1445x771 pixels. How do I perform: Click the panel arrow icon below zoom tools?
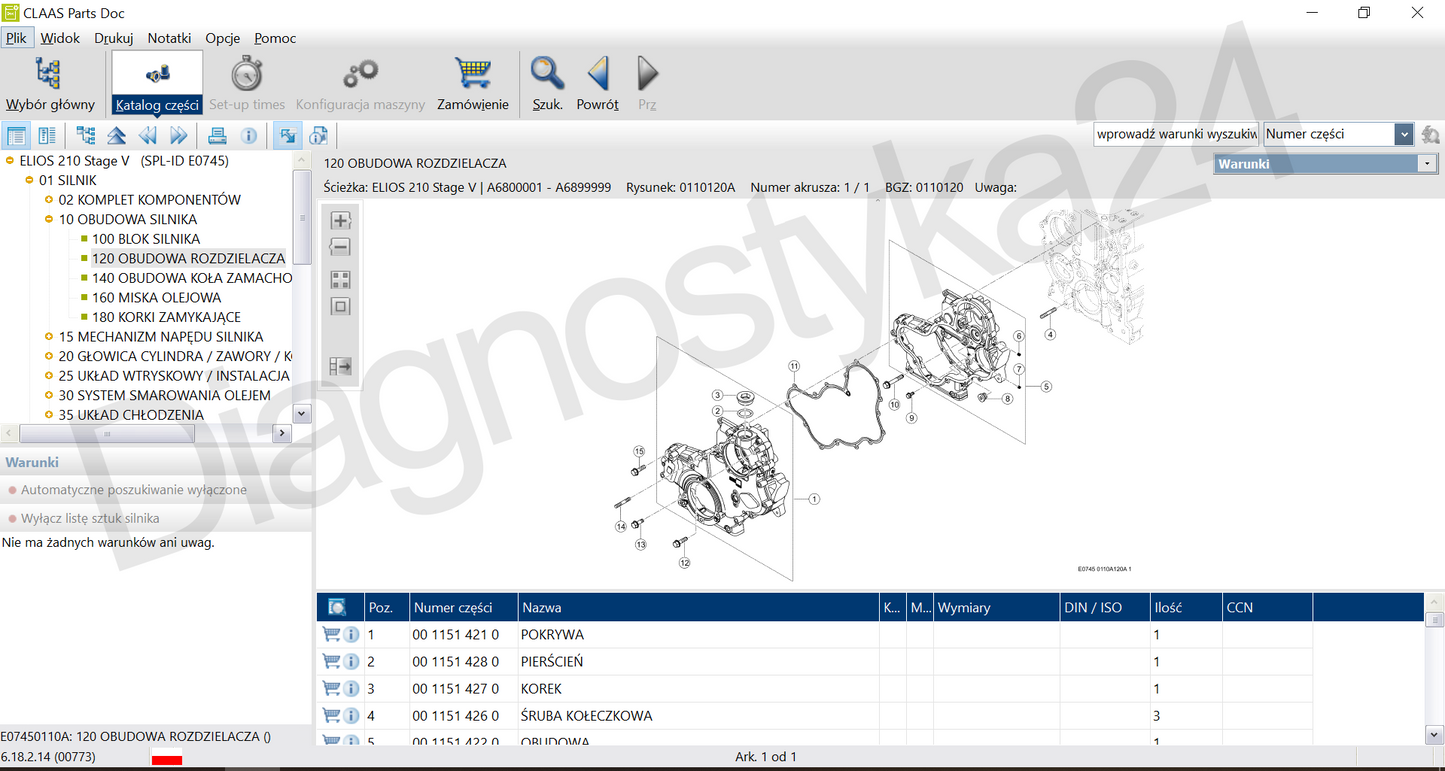(x=340, y=367)
